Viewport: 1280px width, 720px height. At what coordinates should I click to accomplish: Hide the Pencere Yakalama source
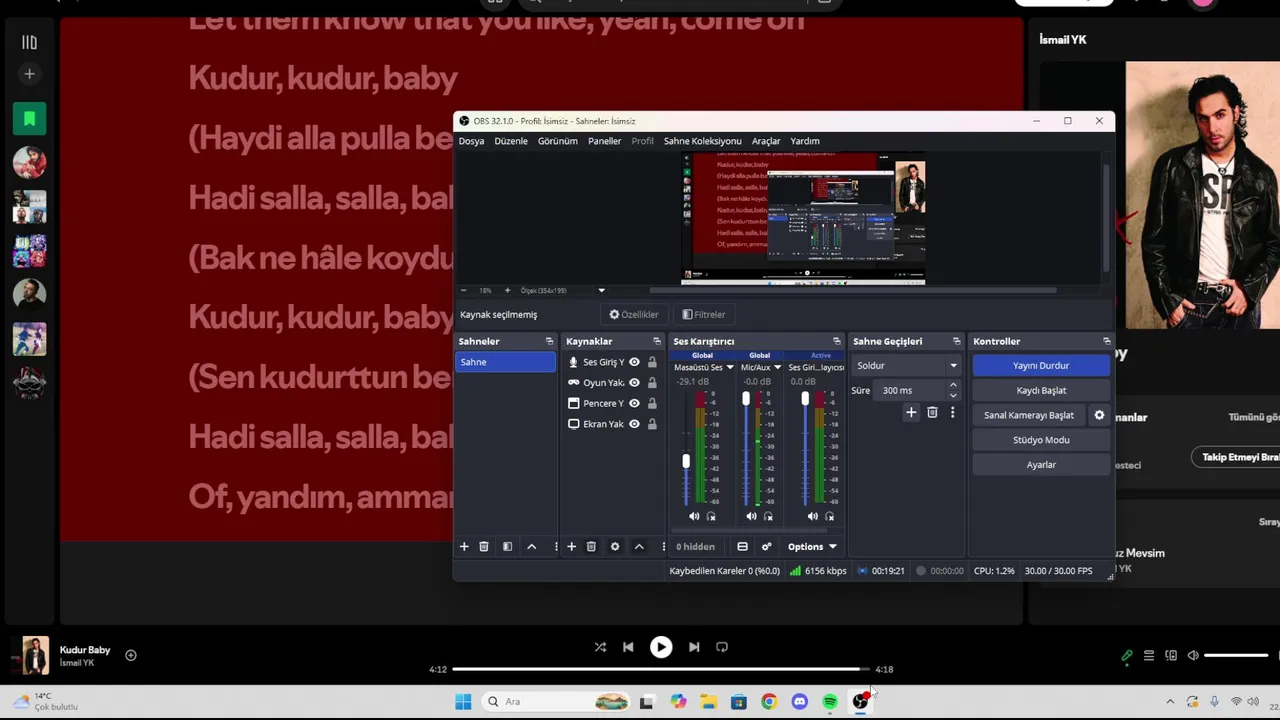634,403
